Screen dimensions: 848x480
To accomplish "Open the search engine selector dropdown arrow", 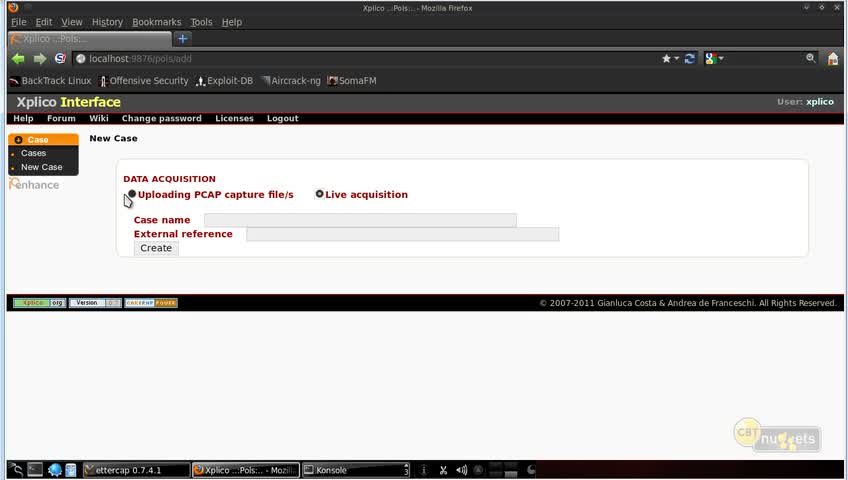I will 721,58.
